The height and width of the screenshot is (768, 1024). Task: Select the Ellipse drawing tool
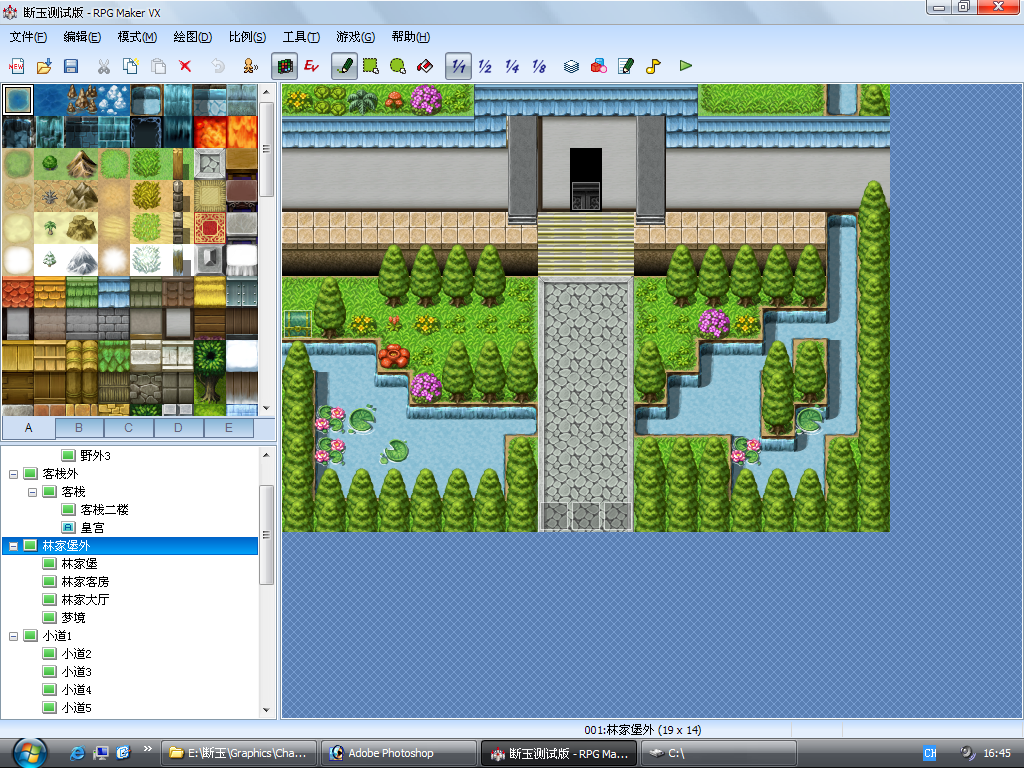[x=398, y=66]
